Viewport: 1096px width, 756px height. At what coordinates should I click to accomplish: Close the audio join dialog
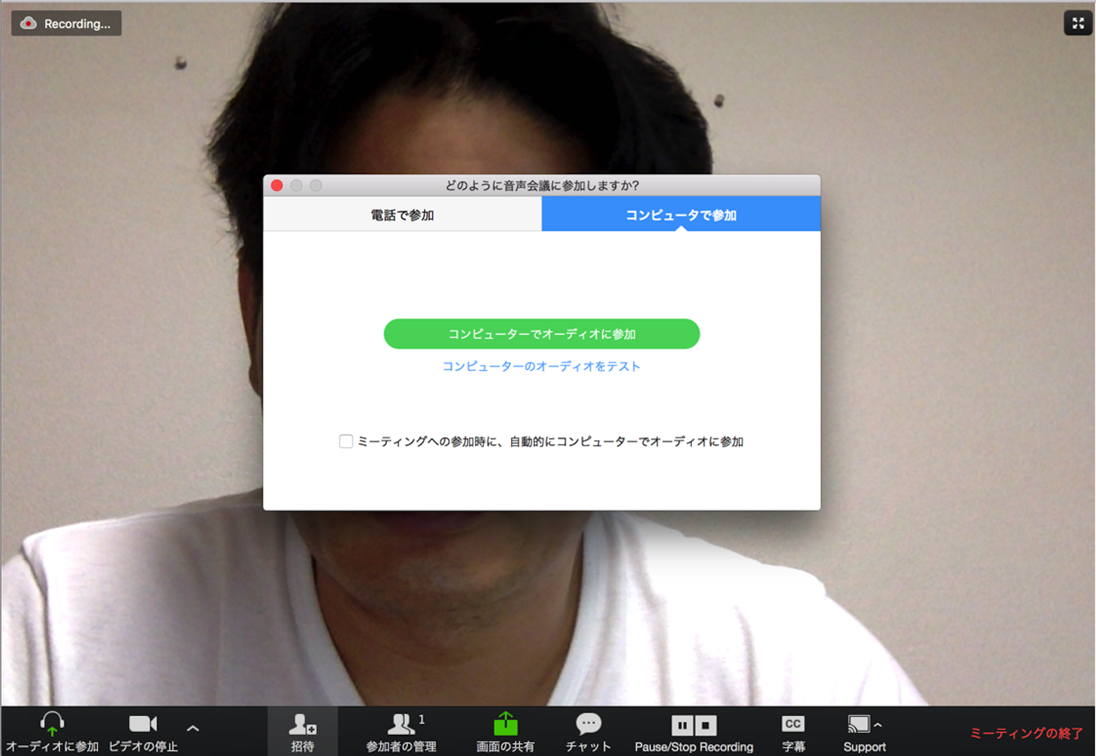pos(277,185)
